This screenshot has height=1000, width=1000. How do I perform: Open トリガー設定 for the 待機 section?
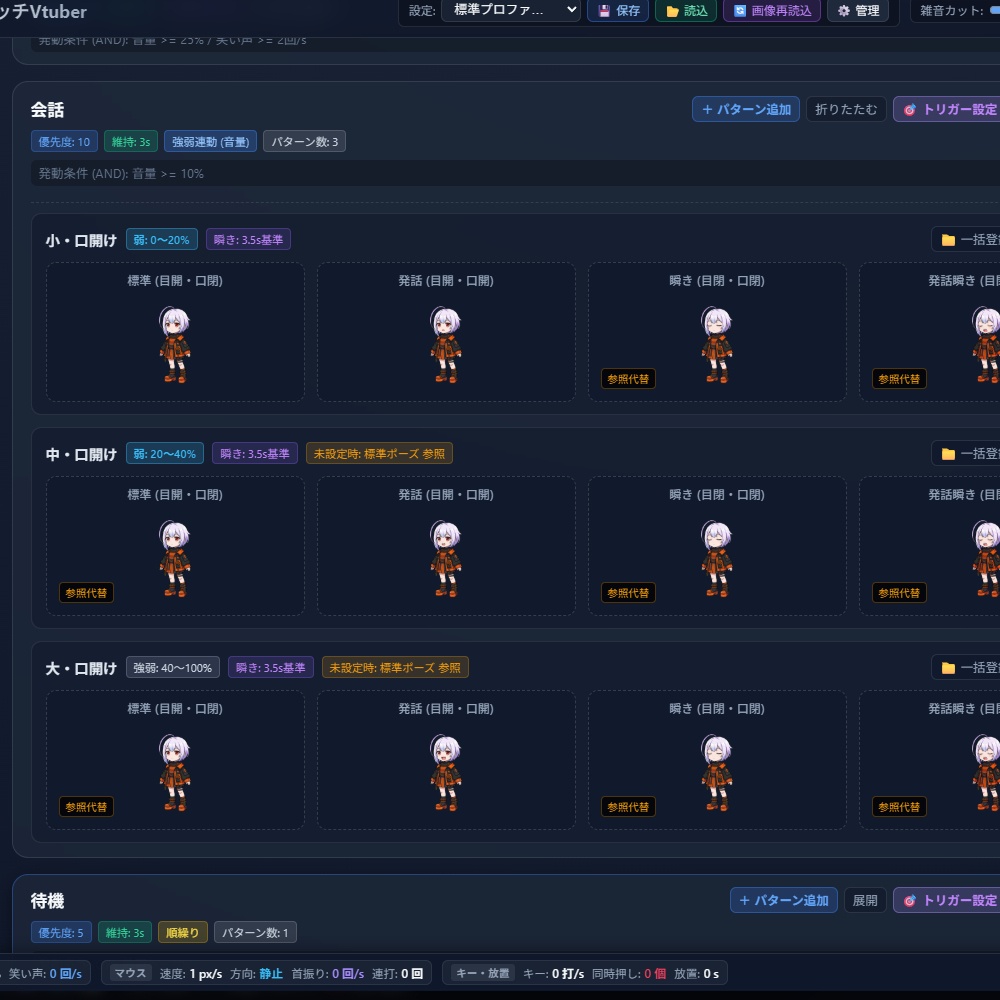pyautogui.click(x=946, y=900)
